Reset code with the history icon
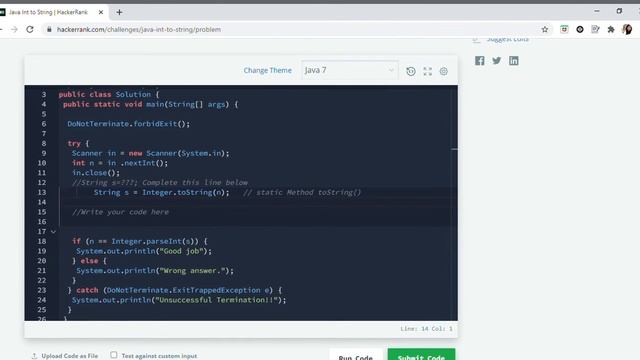Image resolution: width=640 pixels, height=360 pixels. pos(411,71)
